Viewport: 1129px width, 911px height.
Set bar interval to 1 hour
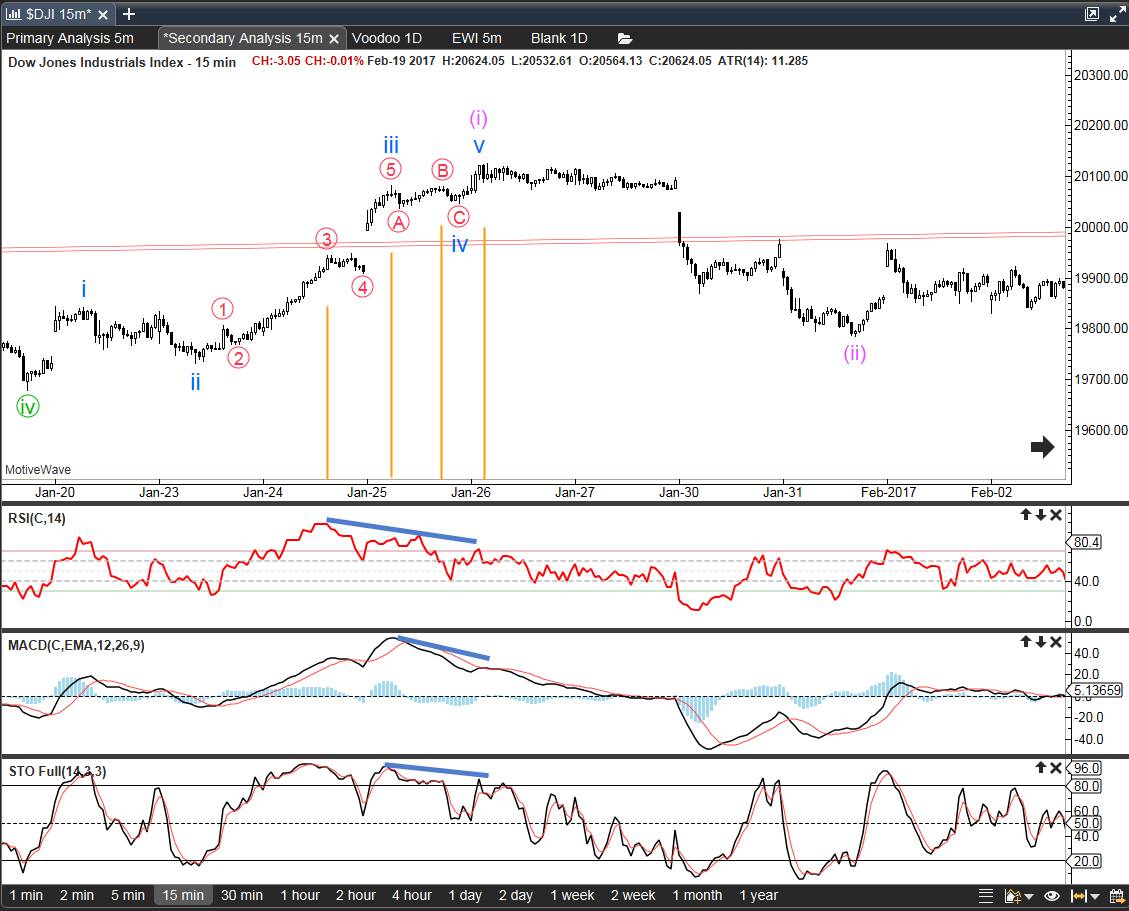(300, 895)
